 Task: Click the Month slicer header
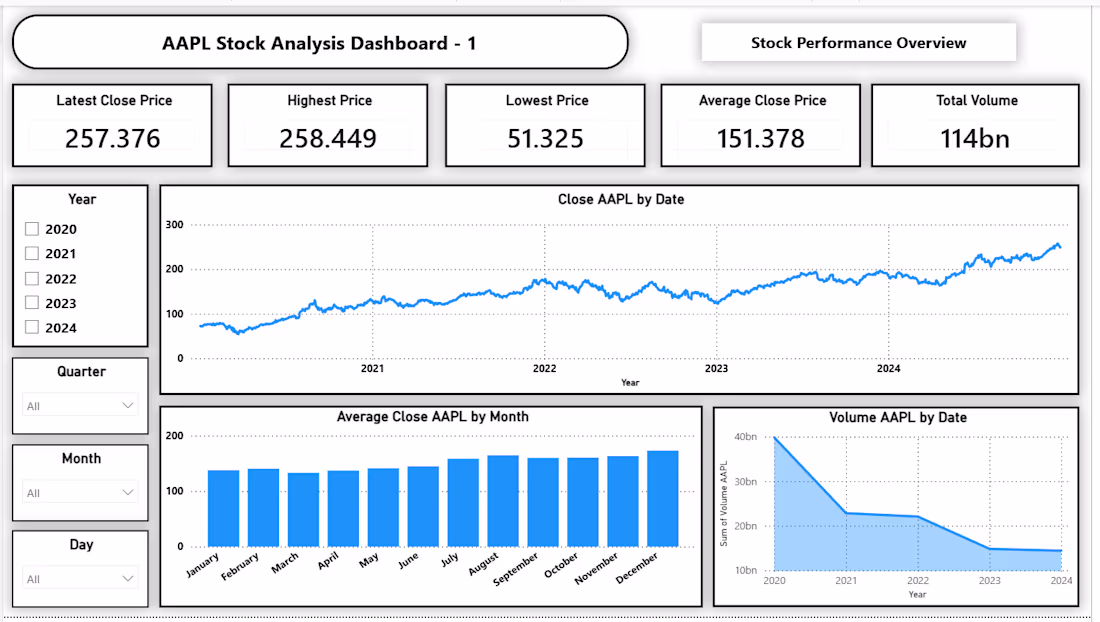[81, 459]
